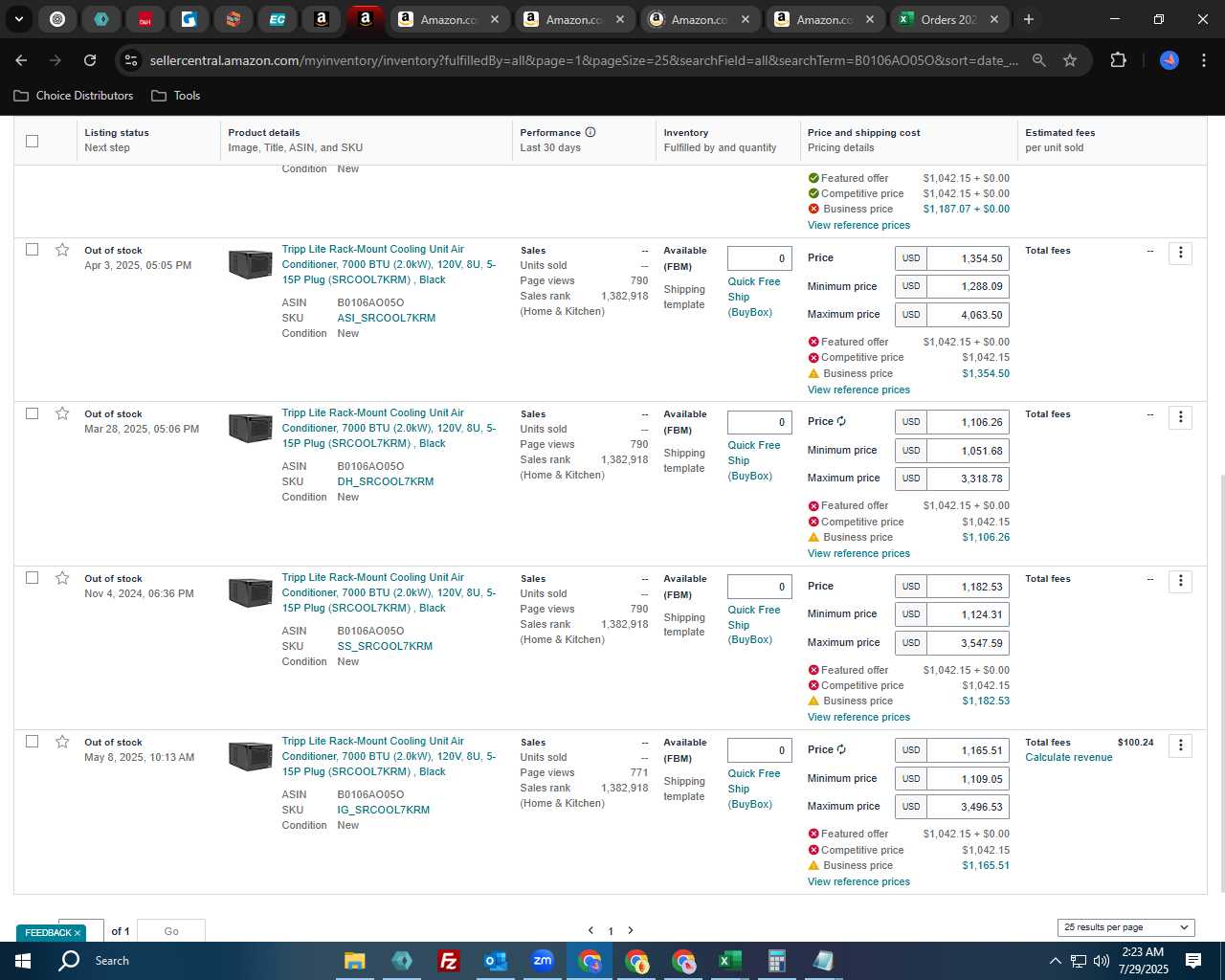Image resolution: width=1225 pixels, height=980 pixels.
Task: Open Calculator from taskbar
Action: (x=776, y=961)
